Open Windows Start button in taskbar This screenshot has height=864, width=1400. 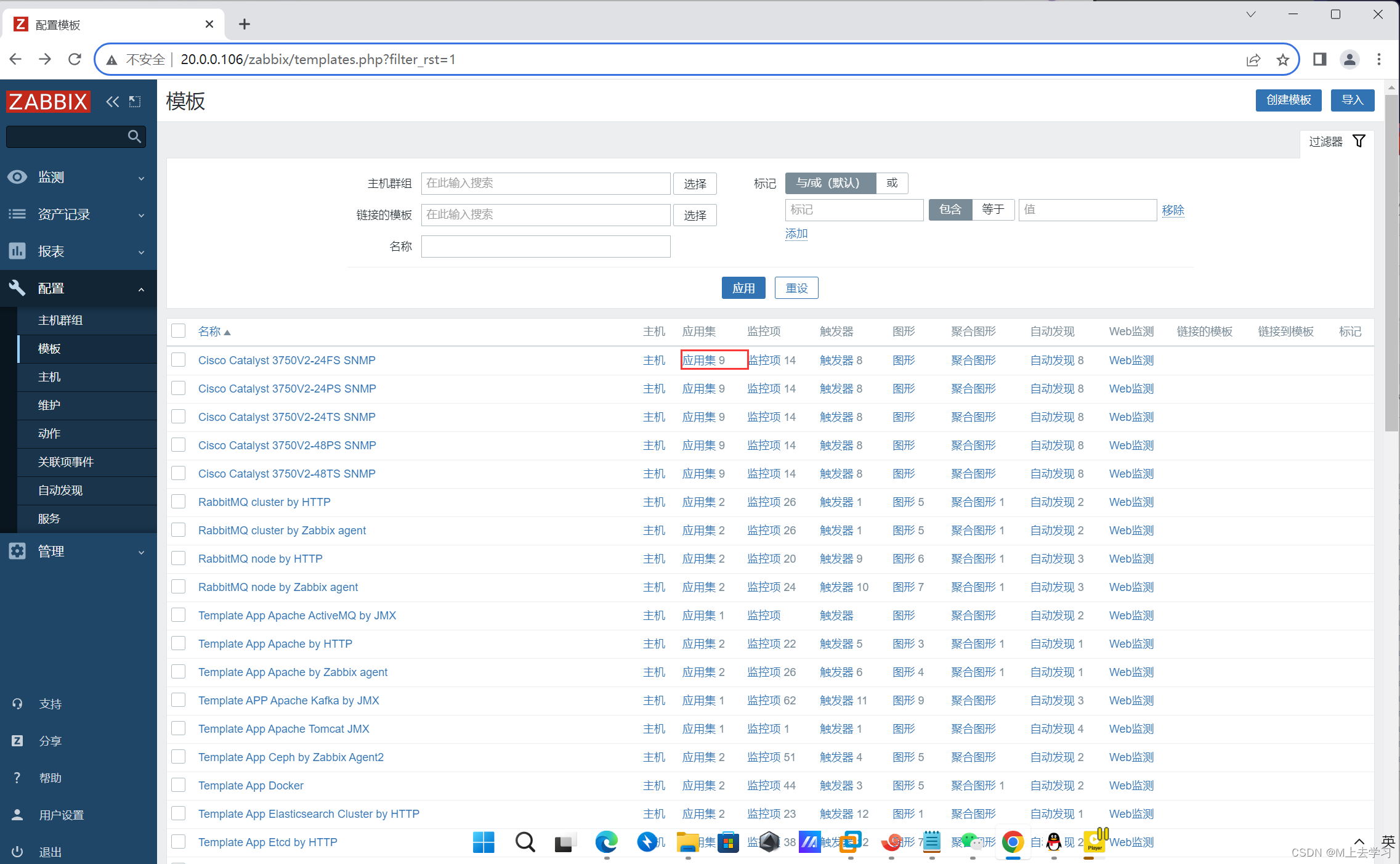point(484,842)
